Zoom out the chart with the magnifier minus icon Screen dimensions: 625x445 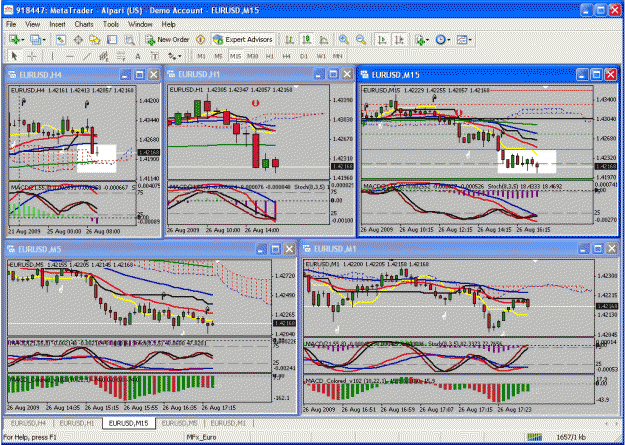coord(361,40)
